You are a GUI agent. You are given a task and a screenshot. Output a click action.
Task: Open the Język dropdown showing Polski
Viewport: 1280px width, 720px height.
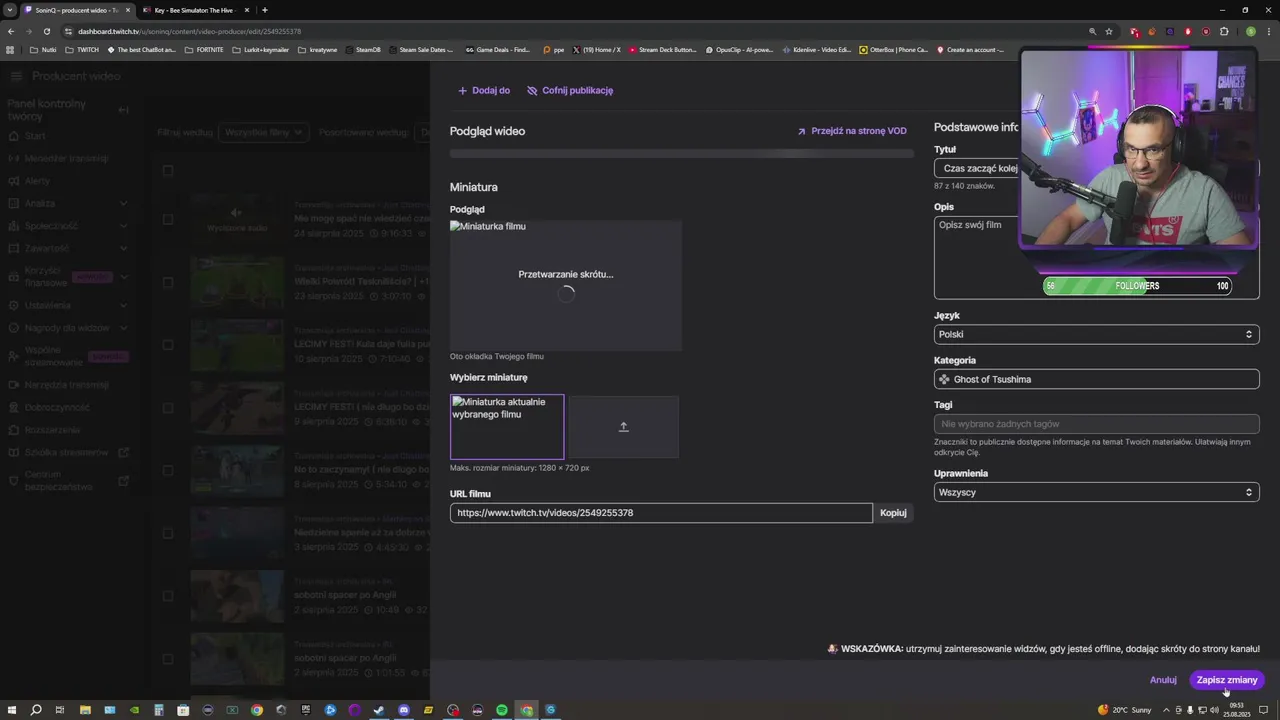tap(1096, 334)
